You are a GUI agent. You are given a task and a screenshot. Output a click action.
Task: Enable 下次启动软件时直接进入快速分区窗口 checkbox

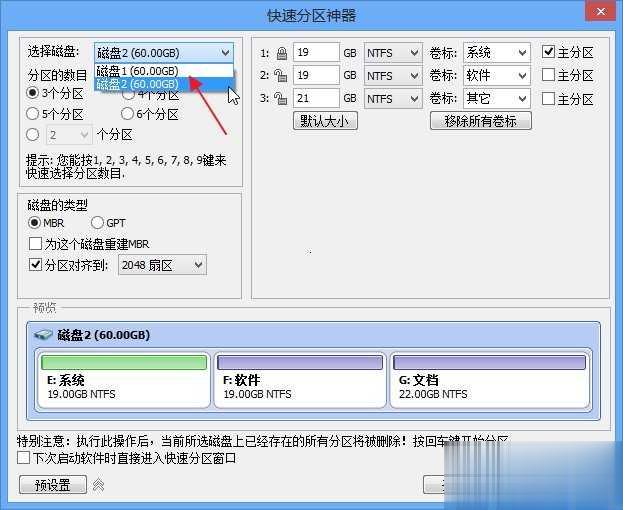coord(23,458)
